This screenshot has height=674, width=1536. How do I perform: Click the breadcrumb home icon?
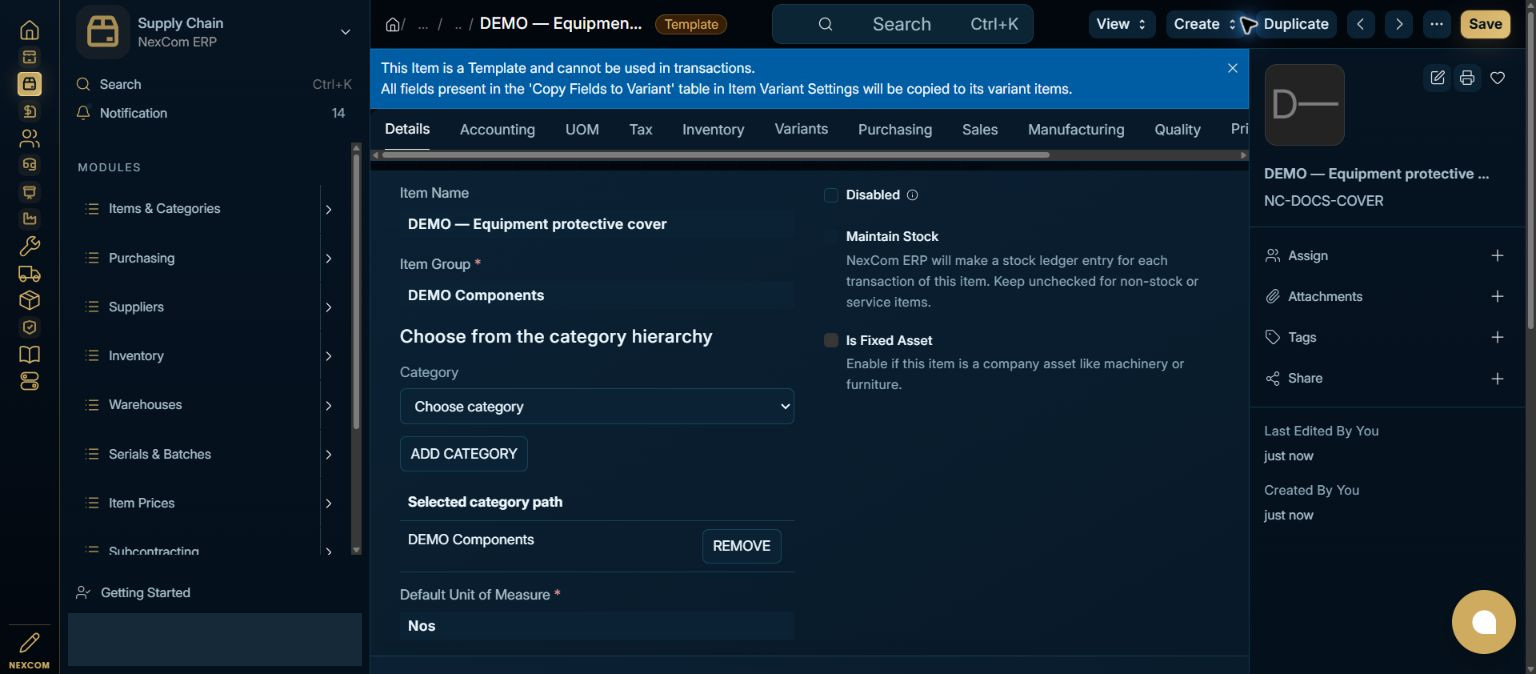click(x=393, y=24)
